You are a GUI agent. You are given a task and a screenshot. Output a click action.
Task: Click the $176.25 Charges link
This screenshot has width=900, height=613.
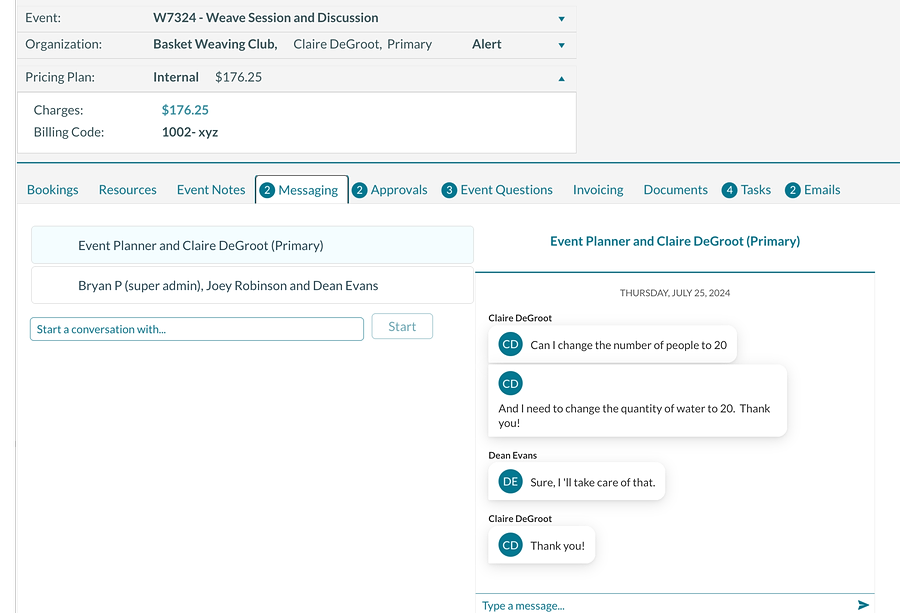tap(187, 109)
